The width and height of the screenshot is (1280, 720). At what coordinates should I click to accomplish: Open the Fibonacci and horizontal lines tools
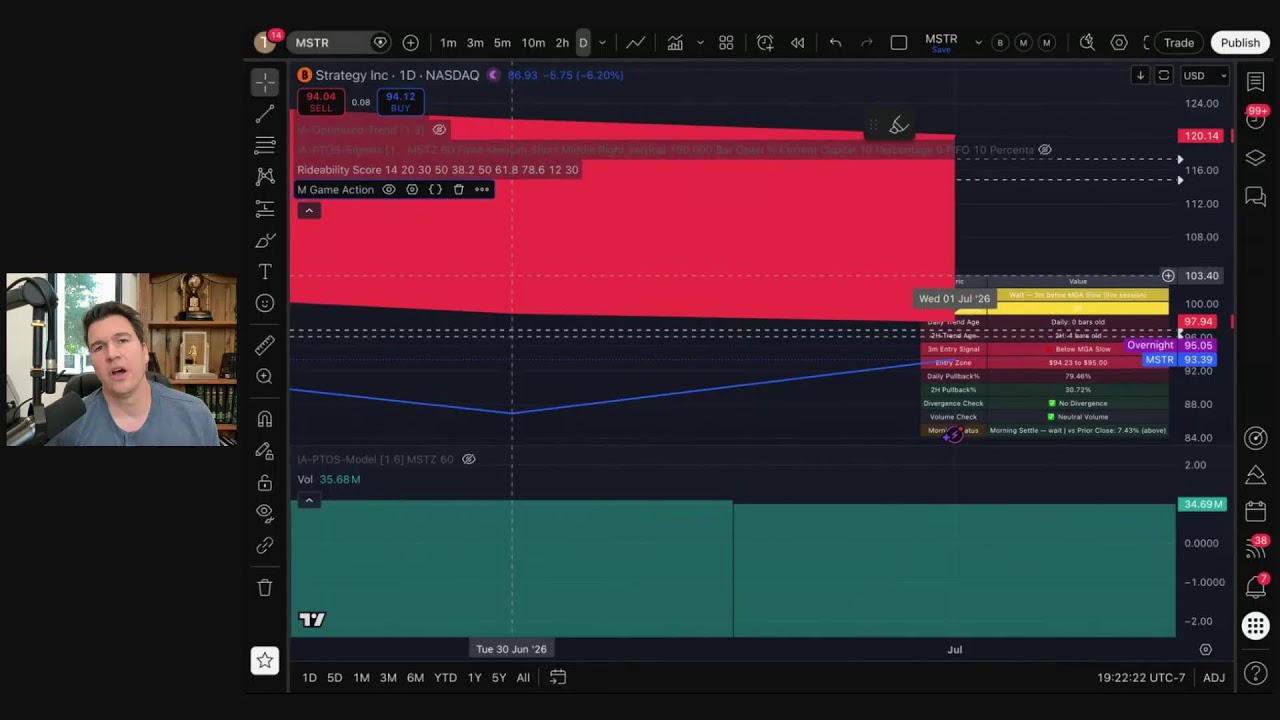pyautogui.click(x=265, y=145)
